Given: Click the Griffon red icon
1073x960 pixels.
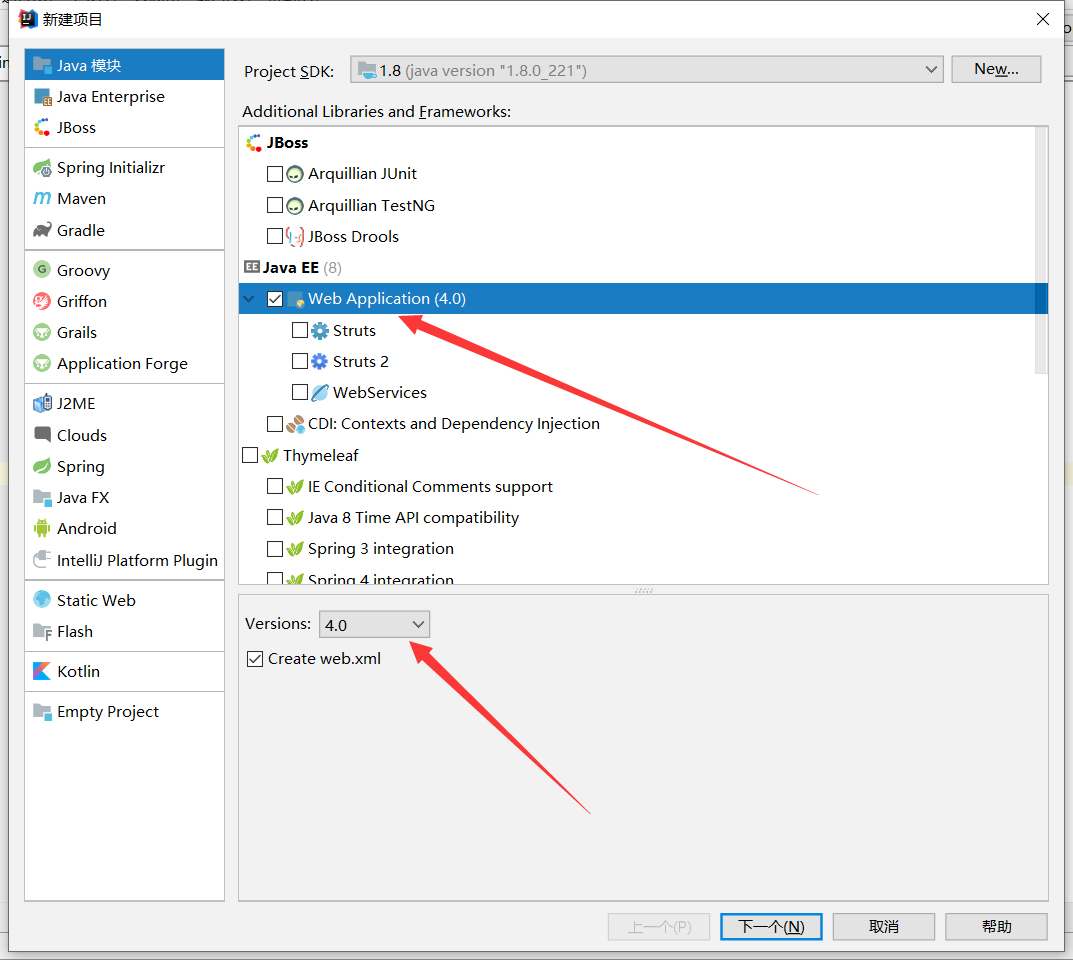Looking at the screenshot, I should (x=42, y=301).
